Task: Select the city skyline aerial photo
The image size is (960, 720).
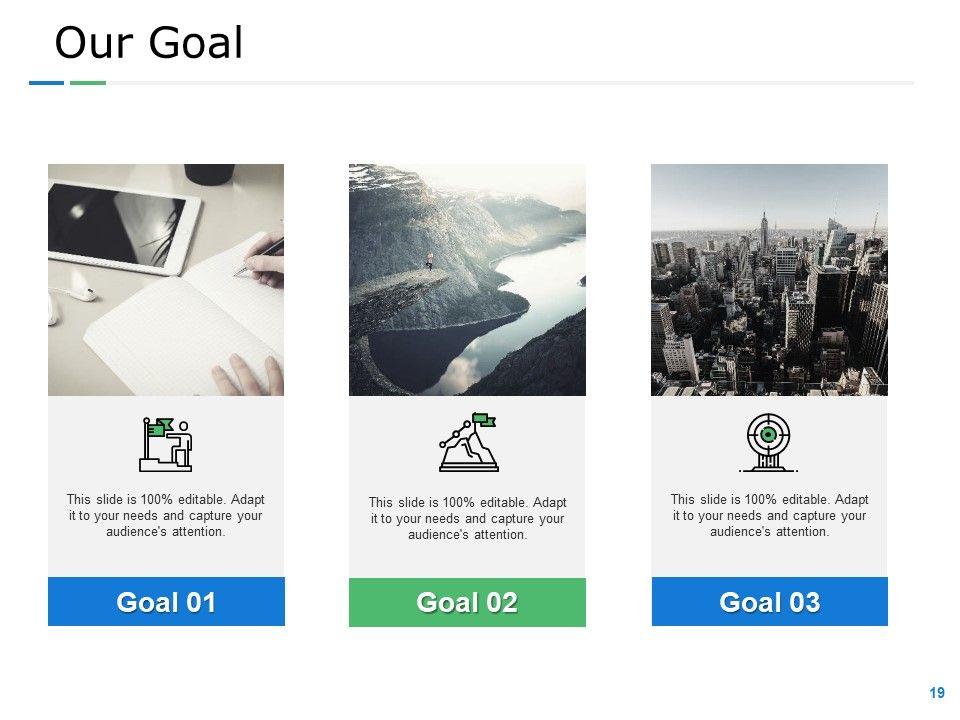Action: coord(769,280)
